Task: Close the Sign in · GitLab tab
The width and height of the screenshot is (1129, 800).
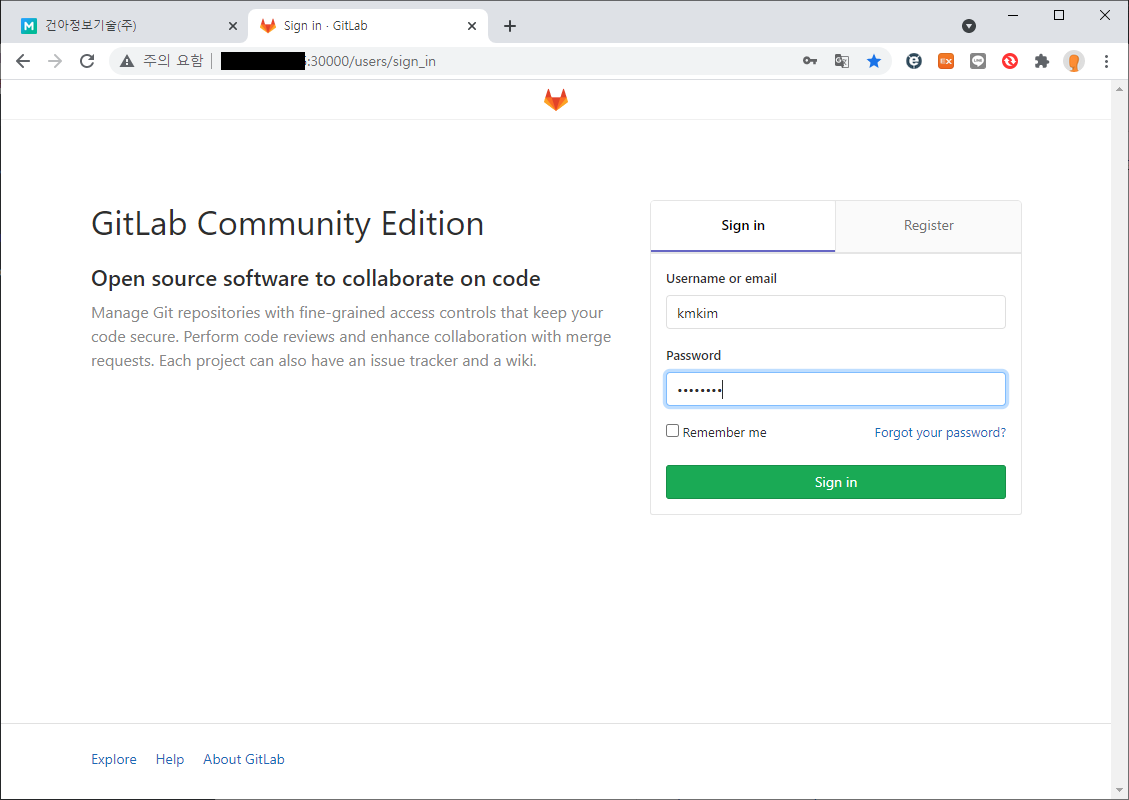Action: tap(472, 26)
